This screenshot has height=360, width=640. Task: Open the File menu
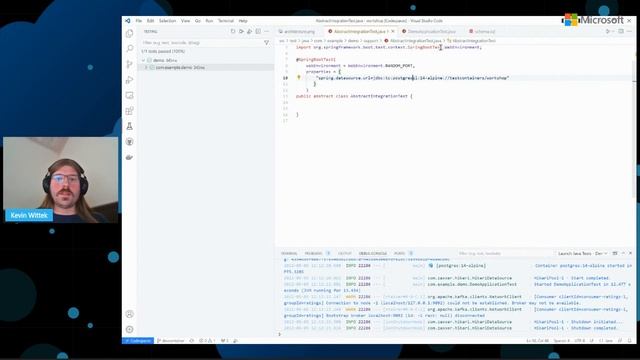pos(139,20)
